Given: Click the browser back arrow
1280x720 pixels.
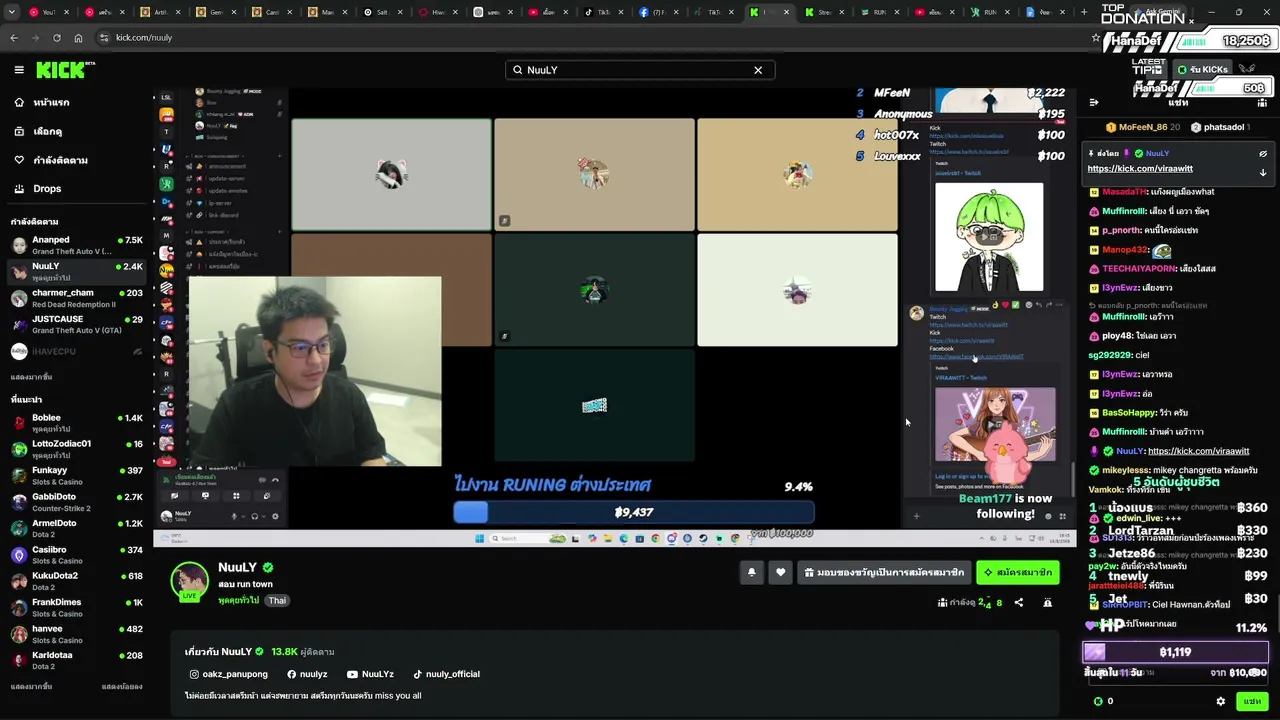Looking at the screenshot, I should click(14, 38).
